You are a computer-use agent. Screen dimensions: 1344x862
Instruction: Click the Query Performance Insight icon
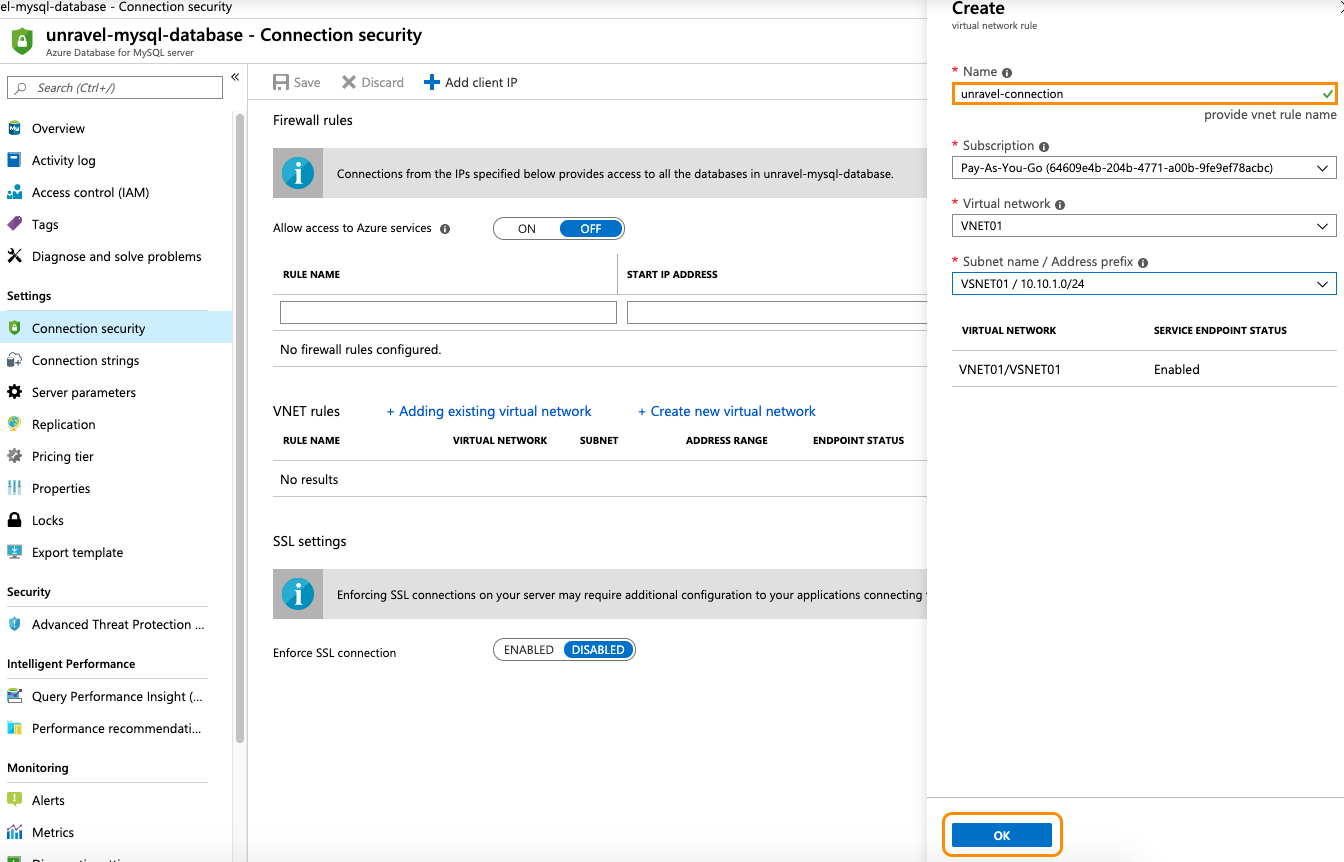click(14, 696)
